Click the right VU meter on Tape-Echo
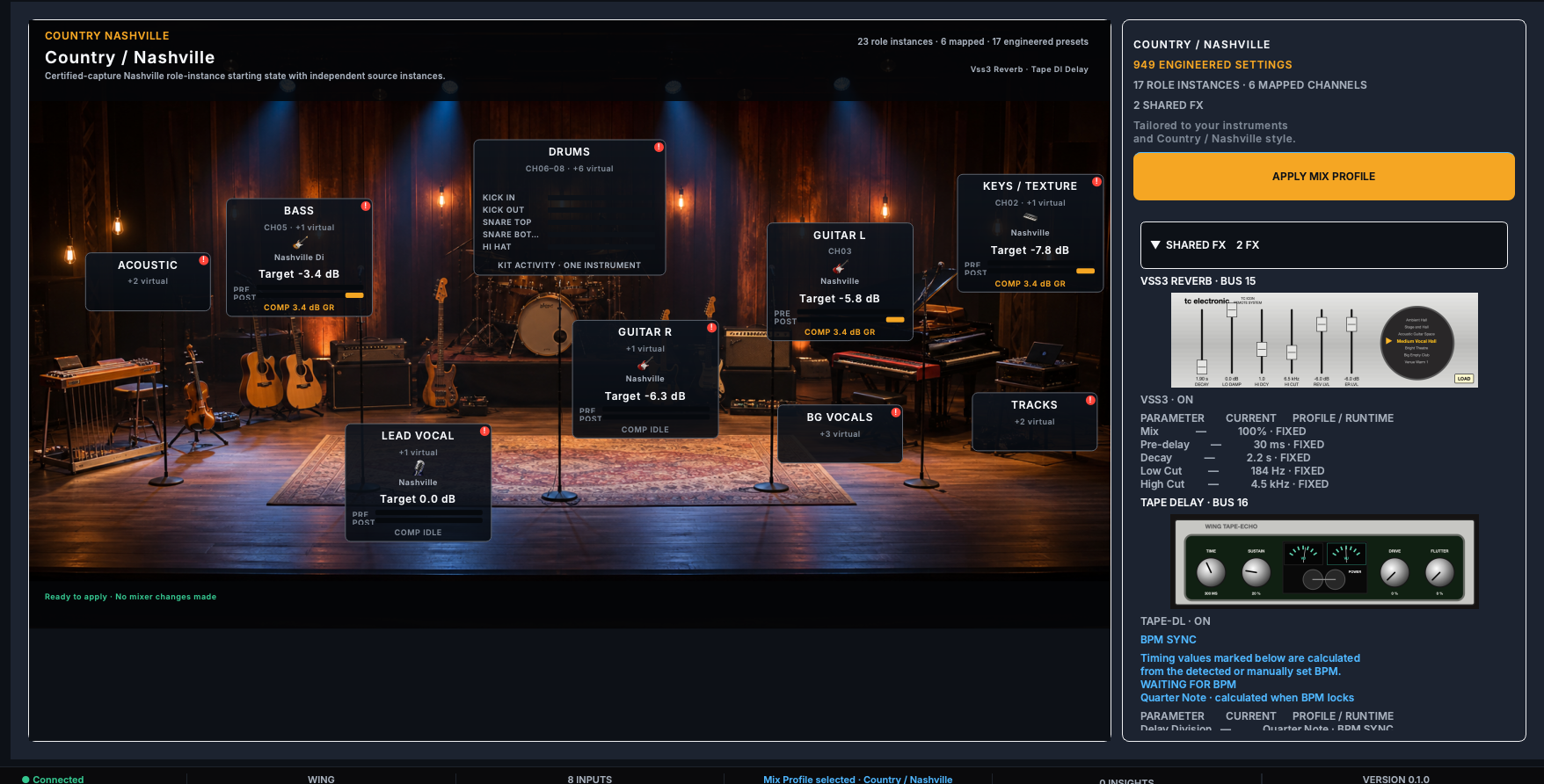The height and width of the screenshot is (784, 1544). click(1346, 554)
